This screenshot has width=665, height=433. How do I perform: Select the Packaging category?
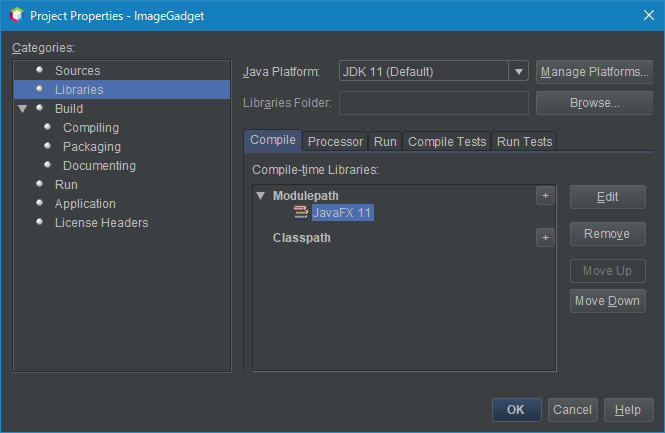92,147
